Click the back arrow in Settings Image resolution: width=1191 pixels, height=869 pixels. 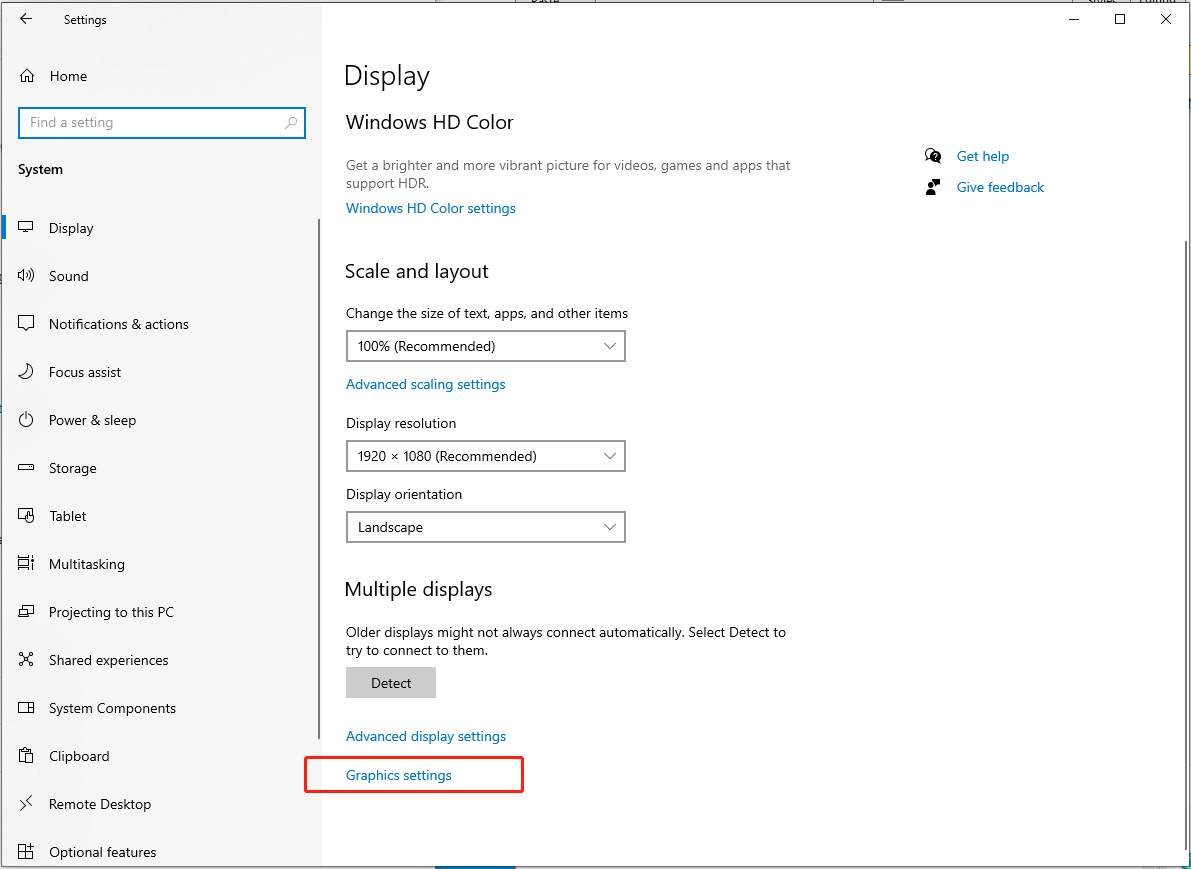(27, 20)
